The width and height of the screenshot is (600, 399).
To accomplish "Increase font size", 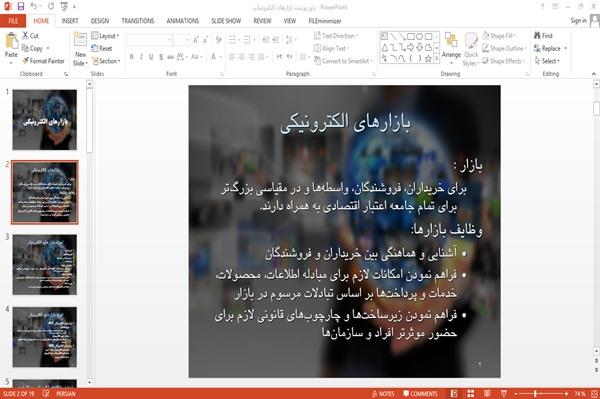I will (x=196, y=39).
